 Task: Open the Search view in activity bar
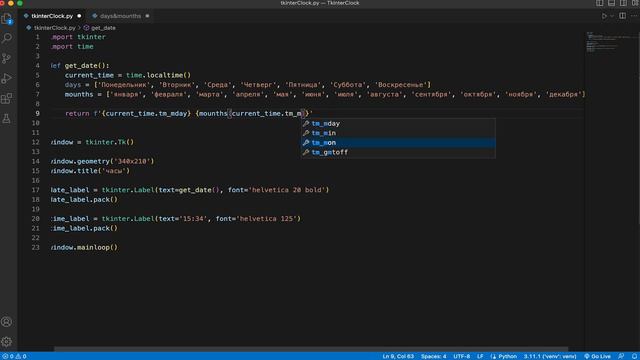pos(7,38)
